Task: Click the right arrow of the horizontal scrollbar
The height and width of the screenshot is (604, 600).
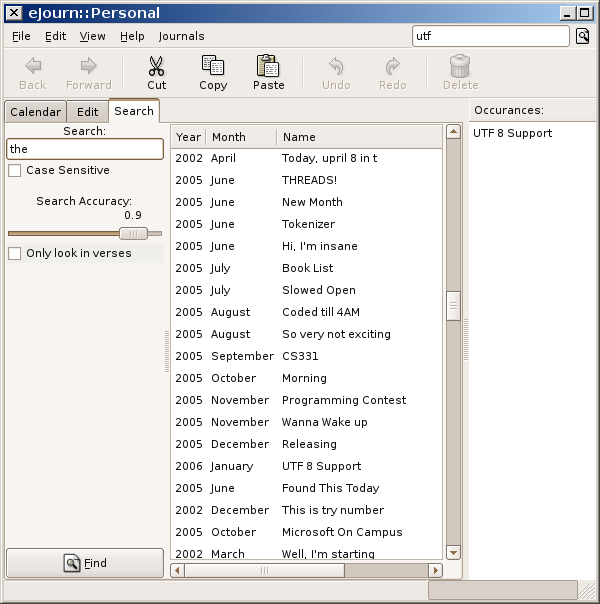Action: 436,570
